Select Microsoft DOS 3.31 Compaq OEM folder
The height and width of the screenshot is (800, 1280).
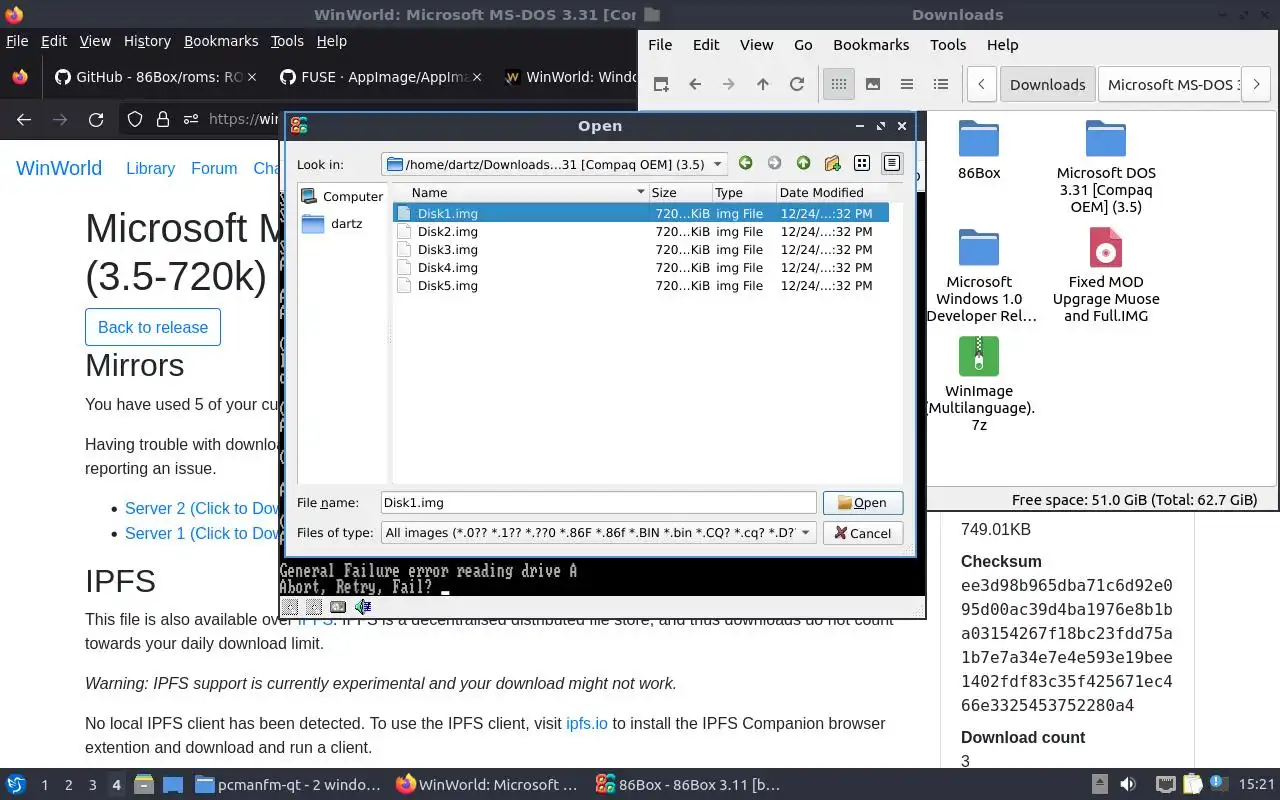click(x=1106, y=167)
